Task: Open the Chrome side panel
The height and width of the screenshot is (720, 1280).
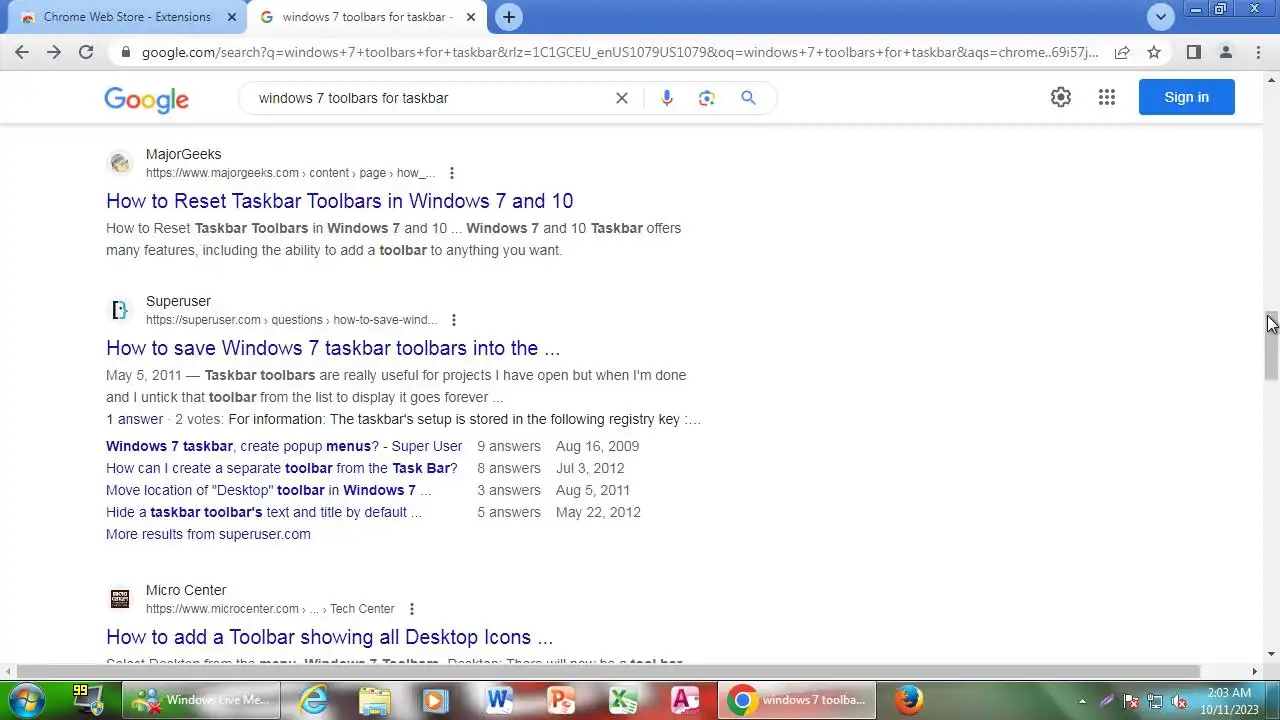Action: pos(1193,52)
